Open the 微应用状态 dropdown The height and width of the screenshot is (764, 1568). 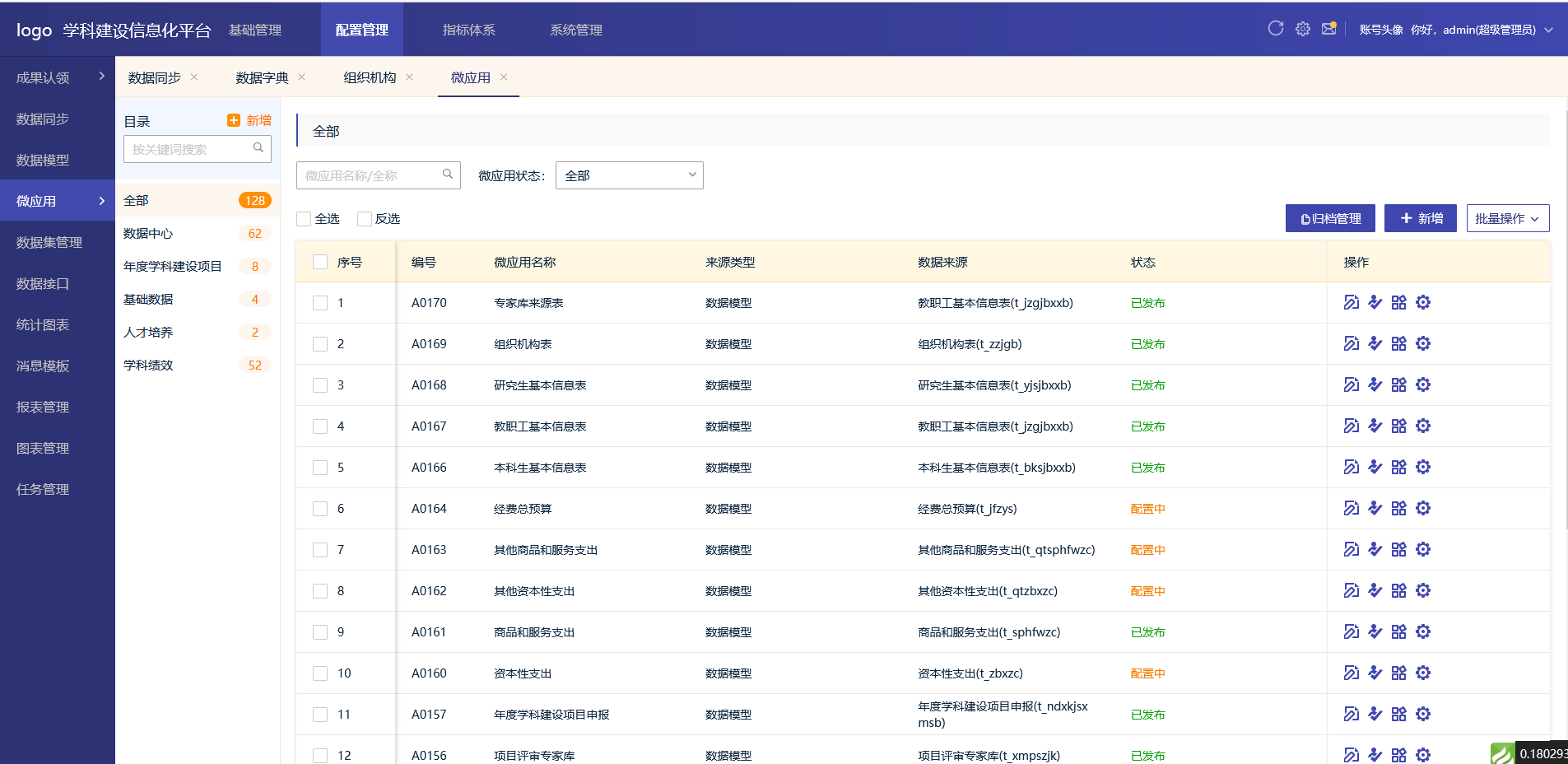[x=630, y=175]
